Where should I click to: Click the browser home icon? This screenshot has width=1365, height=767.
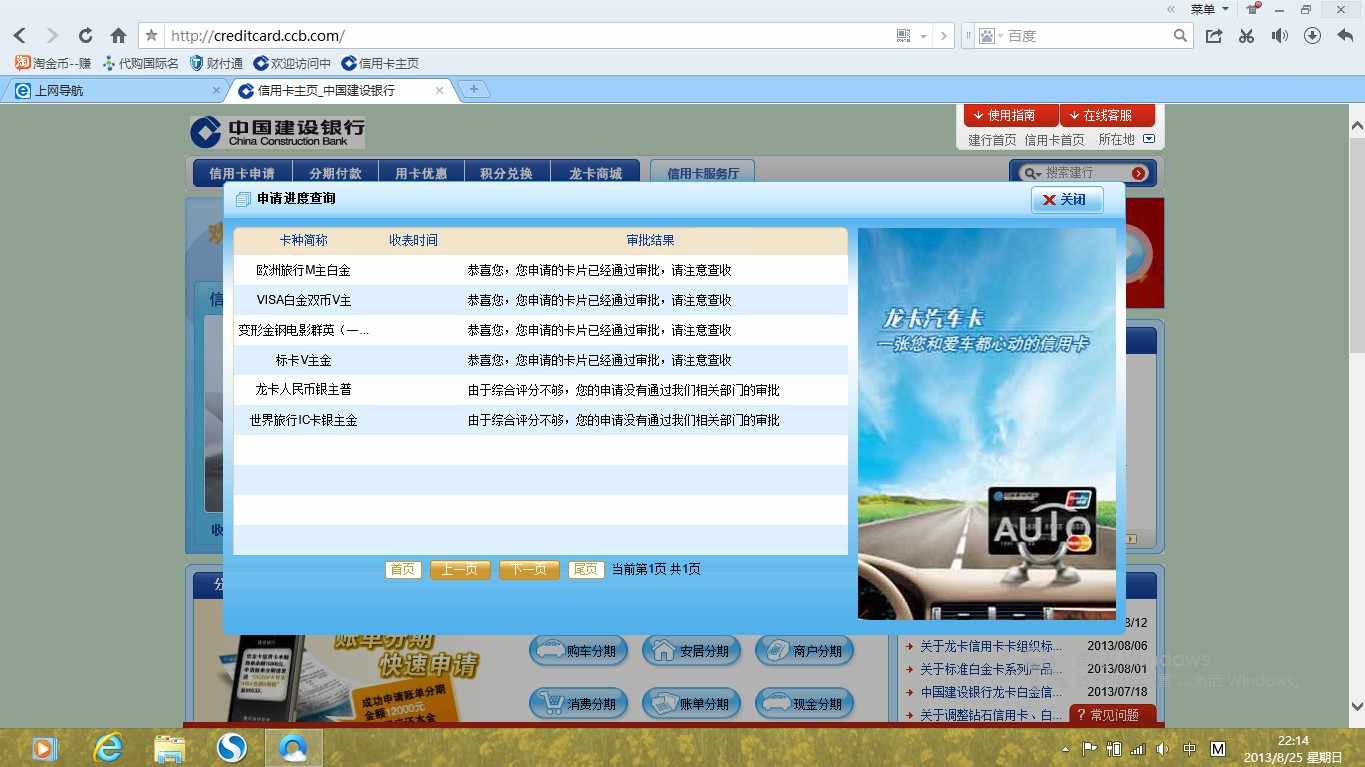[118, 35]
